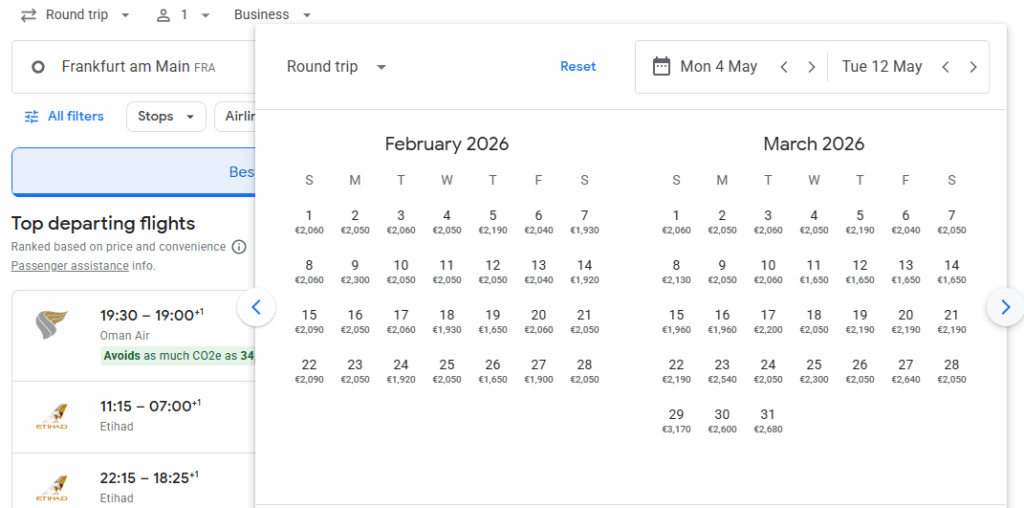Select the Etihad 22:15 – 18:25 flight
Viewport: 1024px width, 508px height.
tap(133, 481)
